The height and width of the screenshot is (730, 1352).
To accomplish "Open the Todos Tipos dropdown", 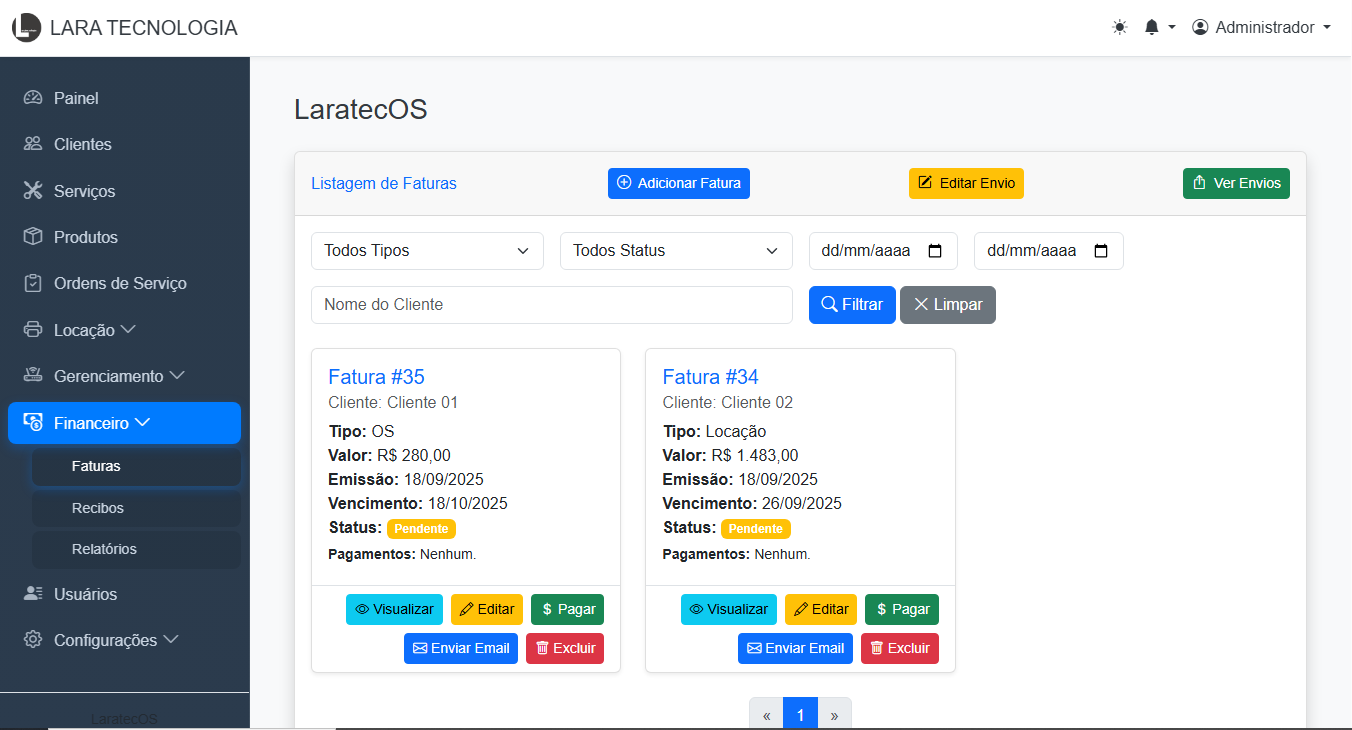I will point(427,251).
